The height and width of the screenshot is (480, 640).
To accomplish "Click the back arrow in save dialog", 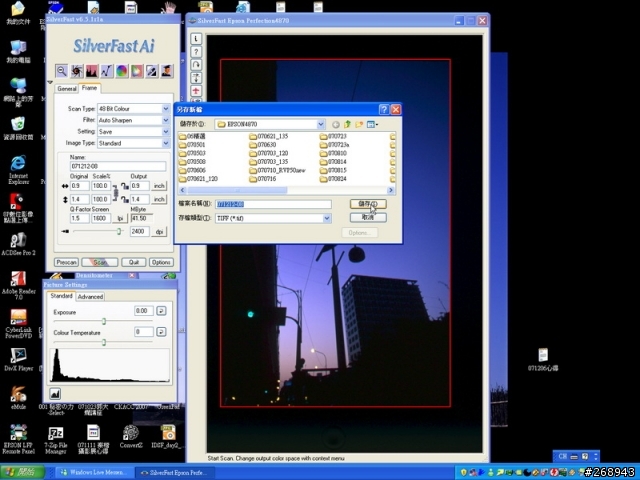I will 336,124.
